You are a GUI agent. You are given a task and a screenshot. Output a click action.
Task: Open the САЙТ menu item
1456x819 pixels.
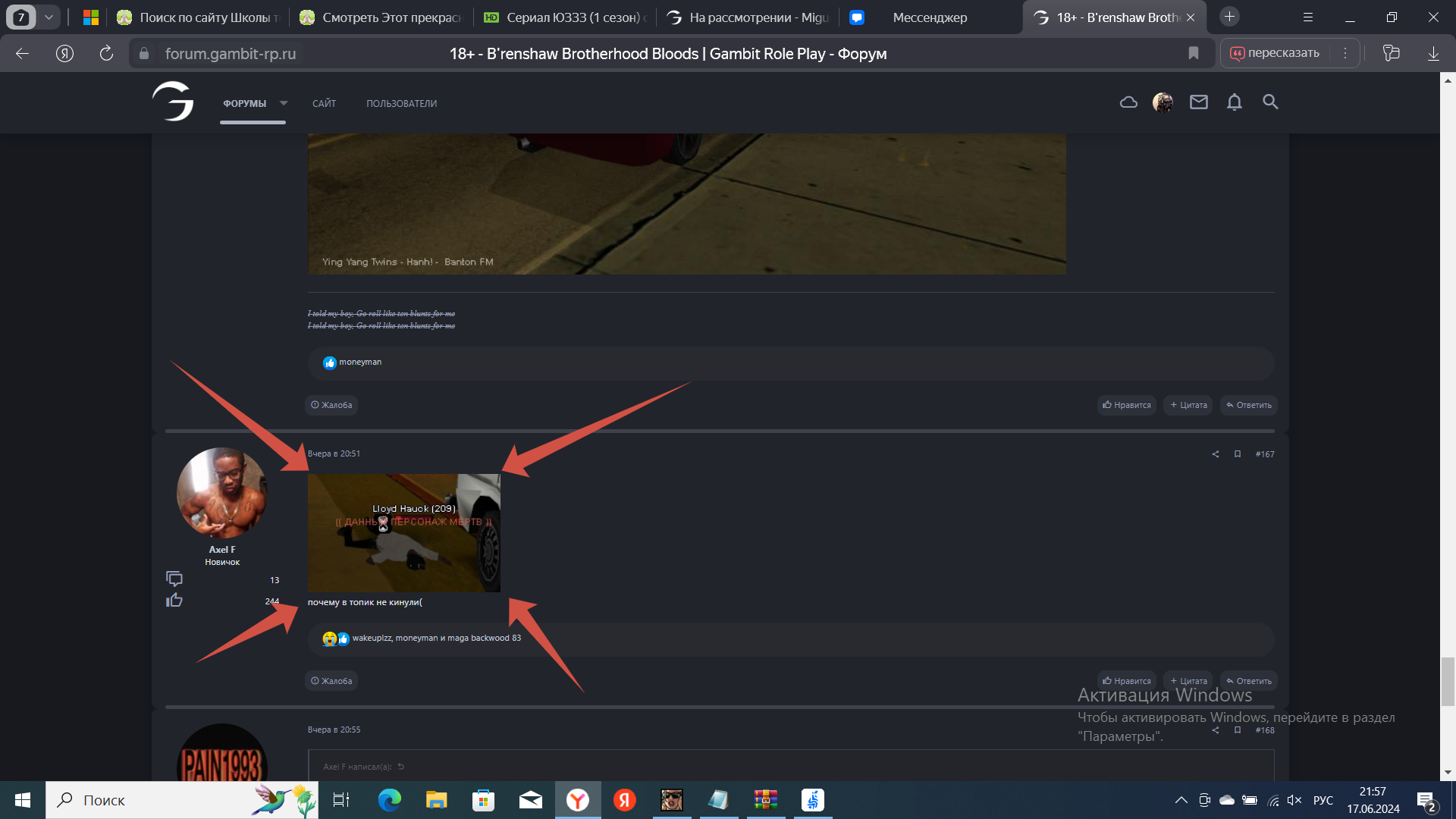324,104
